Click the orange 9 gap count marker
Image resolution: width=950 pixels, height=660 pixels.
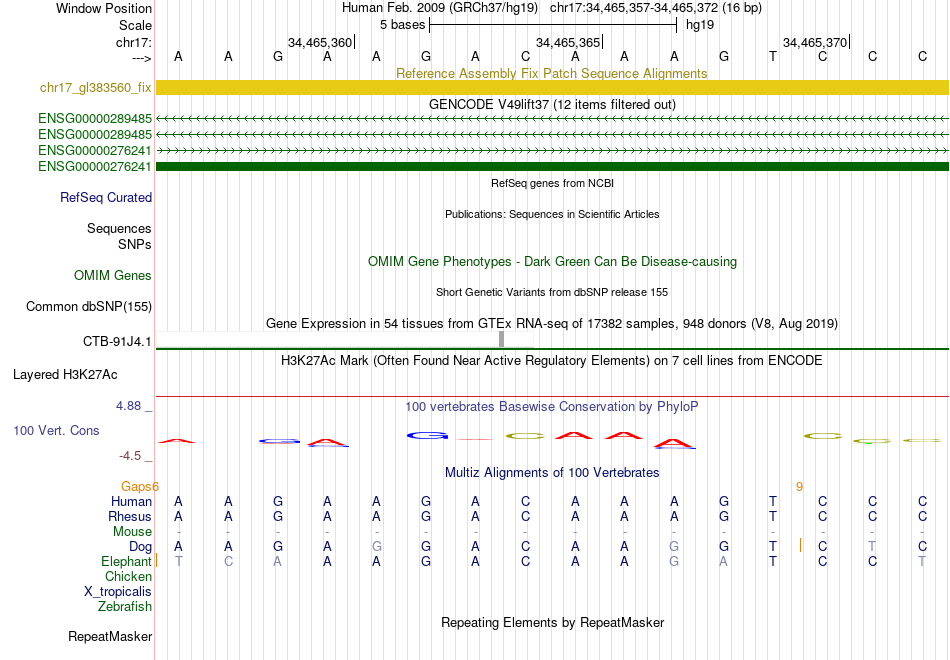(x=799, y=487)
